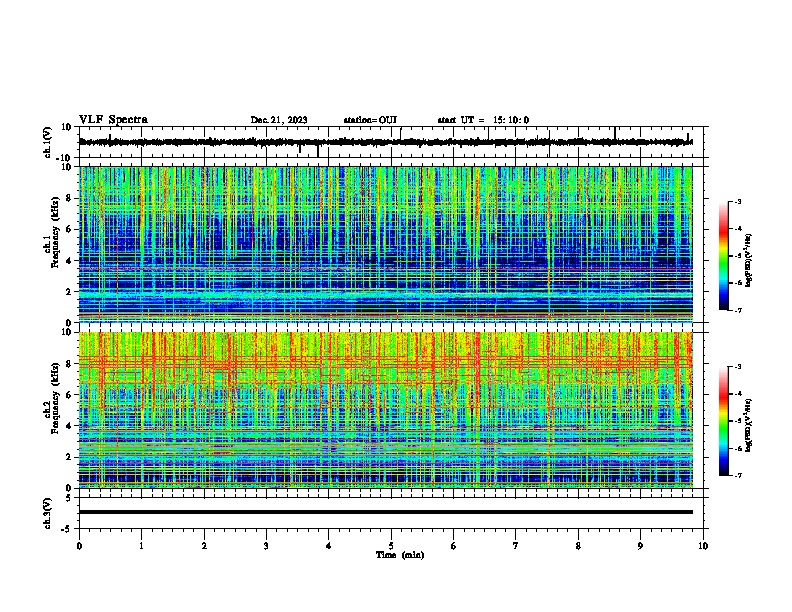Click inside the ch.1 spectrogram panel
The image size is (792, 612).
click(x=385, y=244)
